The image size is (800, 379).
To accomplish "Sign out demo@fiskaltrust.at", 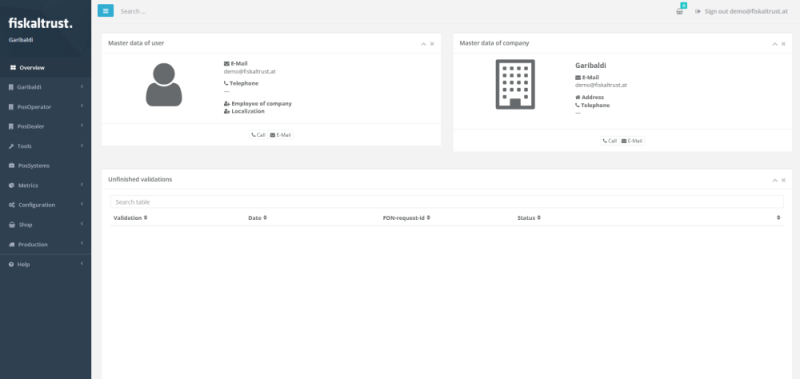I will point(741,11).
